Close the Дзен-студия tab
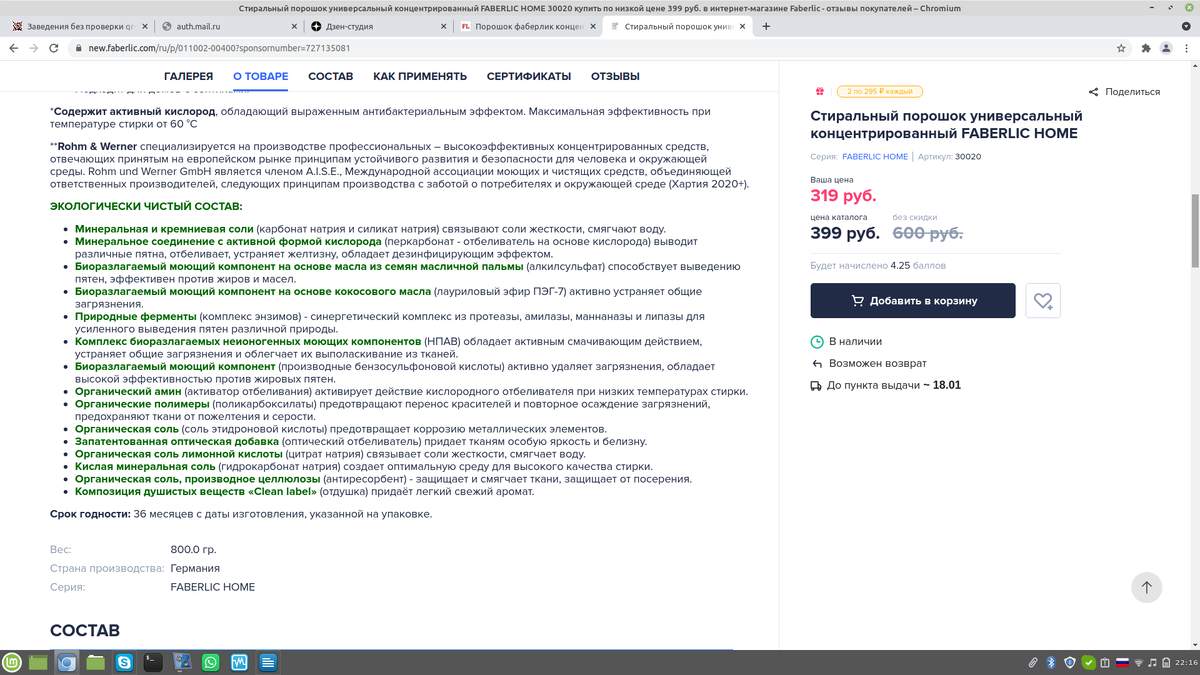 (444, 26)
